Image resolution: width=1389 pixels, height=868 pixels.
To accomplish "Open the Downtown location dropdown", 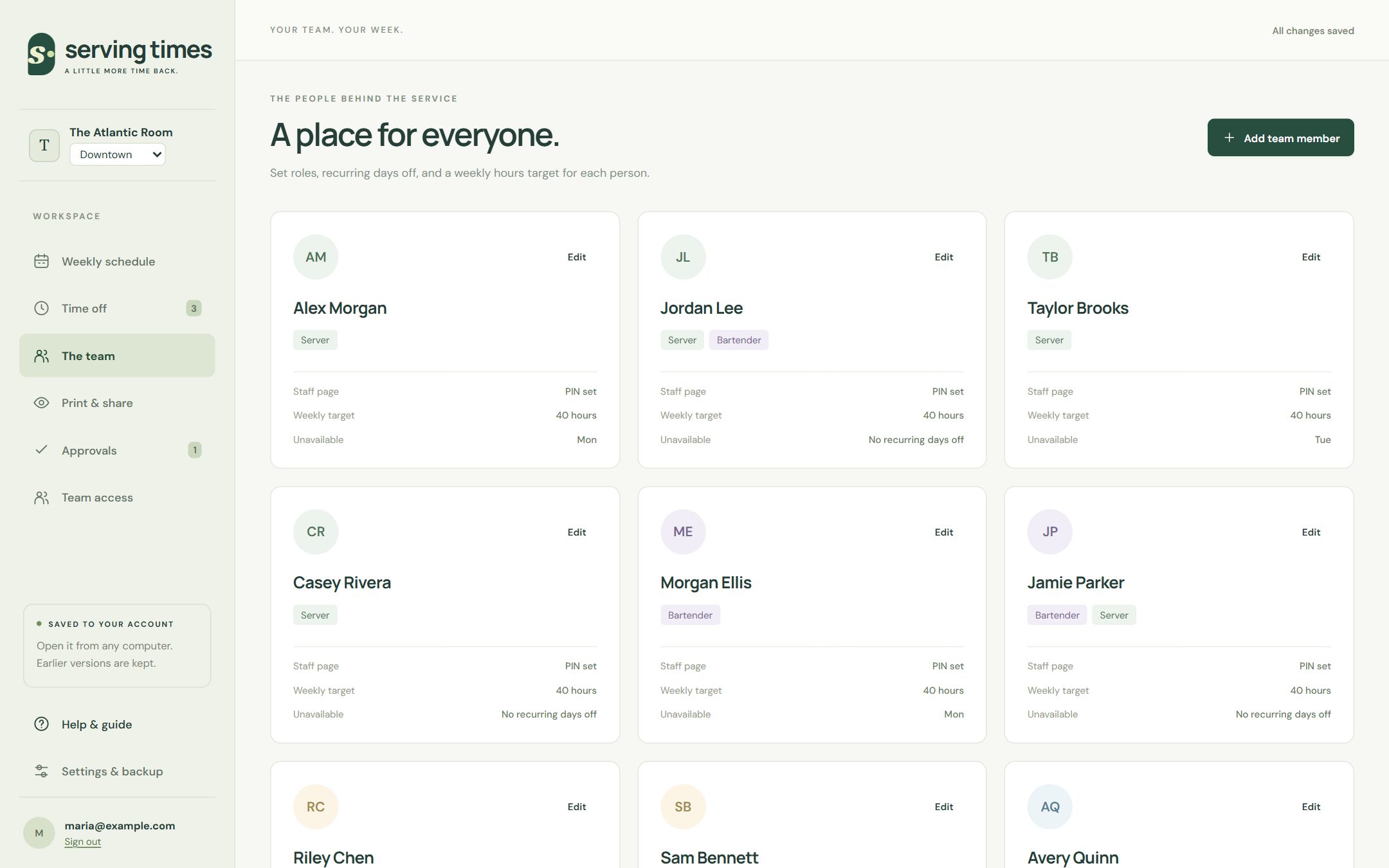I will click(x=118, y=154).
